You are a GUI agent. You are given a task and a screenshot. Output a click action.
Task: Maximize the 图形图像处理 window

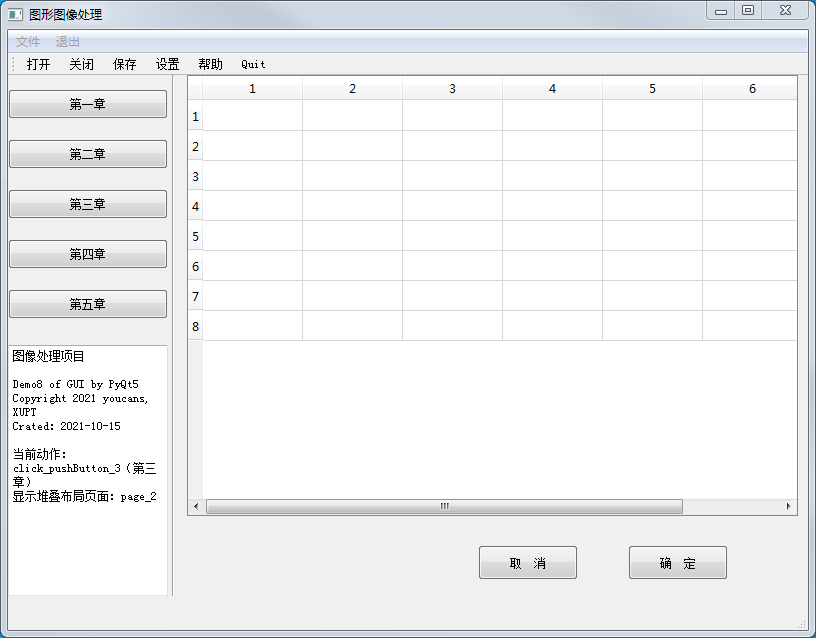tap(748, 11)
